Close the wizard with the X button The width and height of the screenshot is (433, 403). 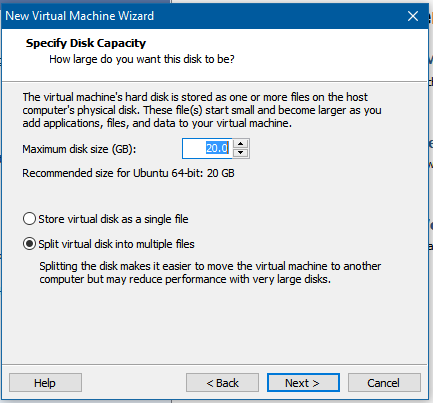coord(413,16)
